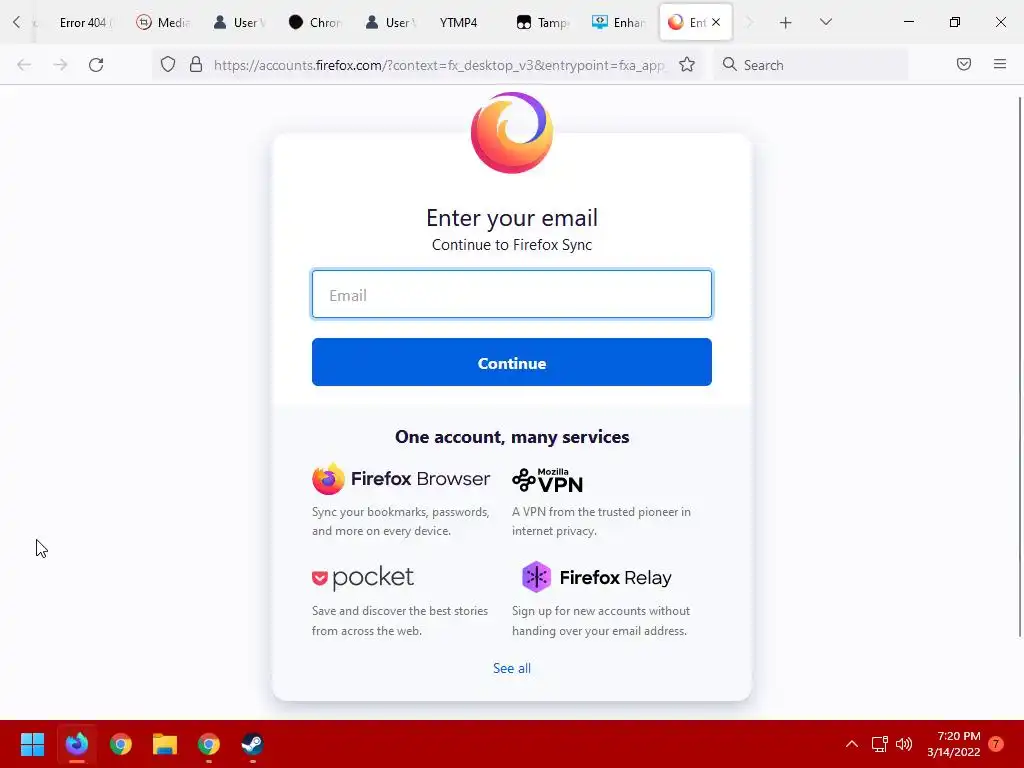Open File Explorer from the taskbar
Viewport: 1024px width, 768px height.
coord(165,744)
